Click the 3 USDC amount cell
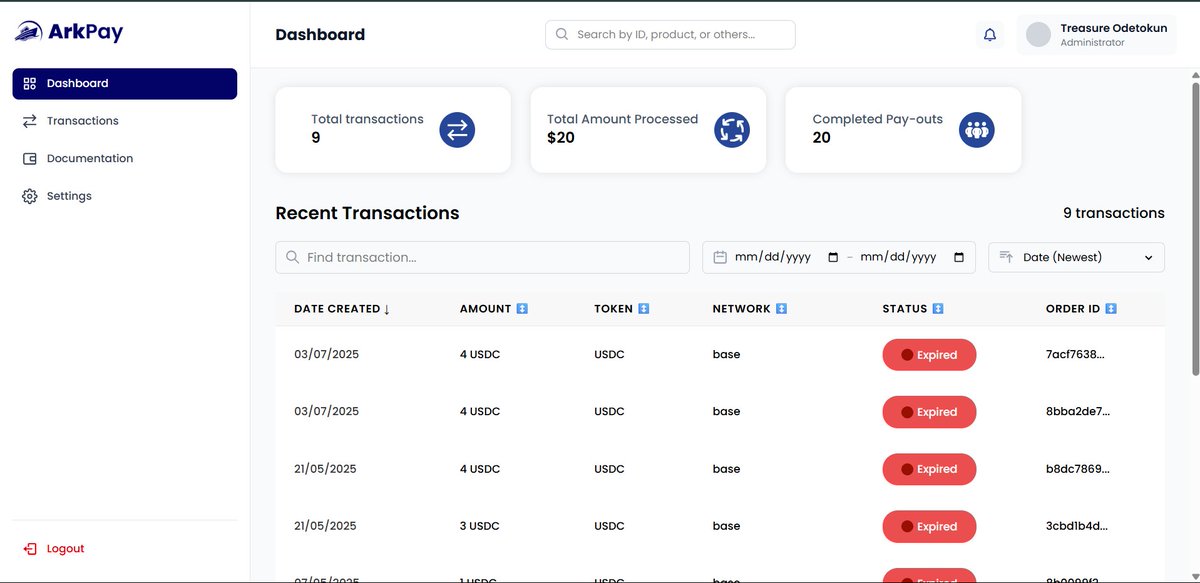 tap(480, 526)
